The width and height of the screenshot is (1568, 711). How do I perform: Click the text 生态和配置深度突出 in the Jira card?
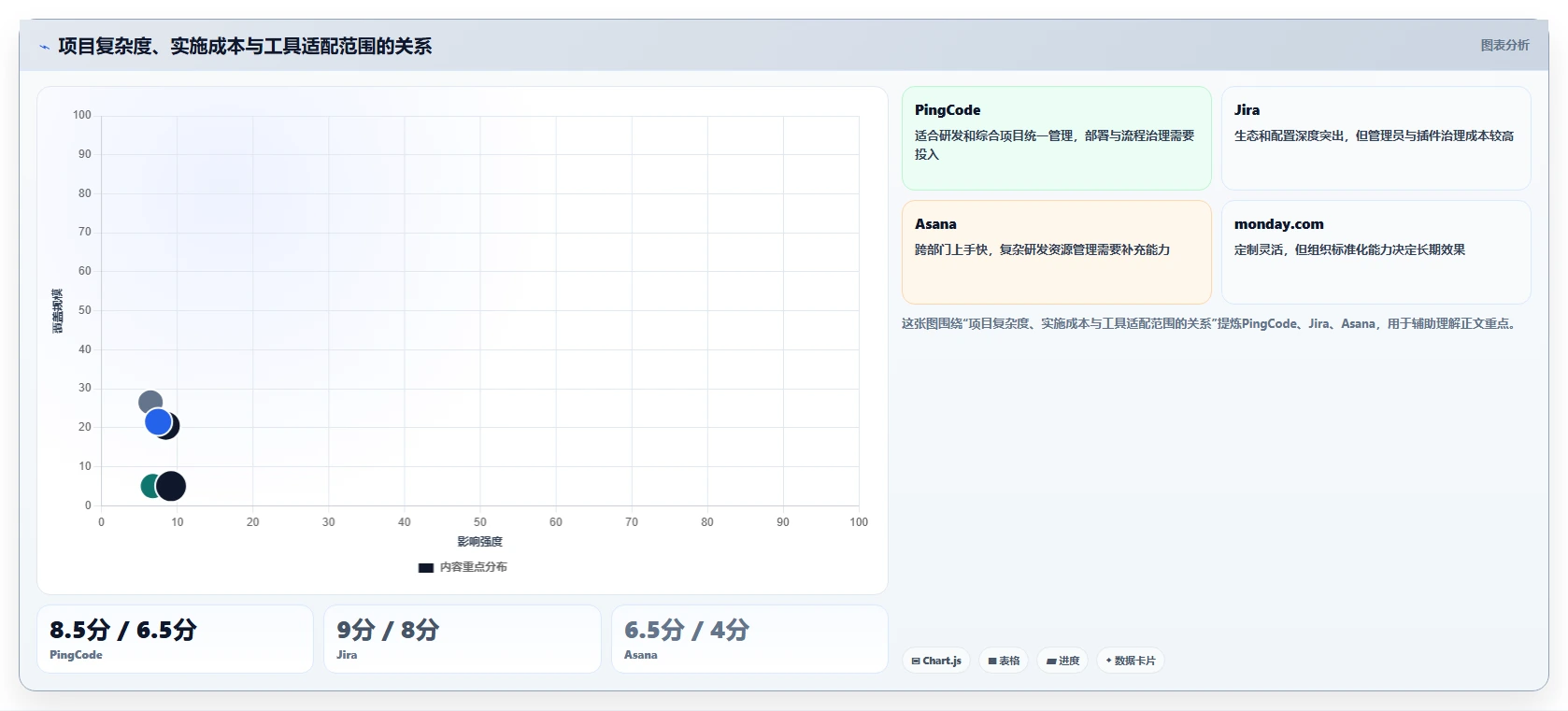tap(1289, 135)
